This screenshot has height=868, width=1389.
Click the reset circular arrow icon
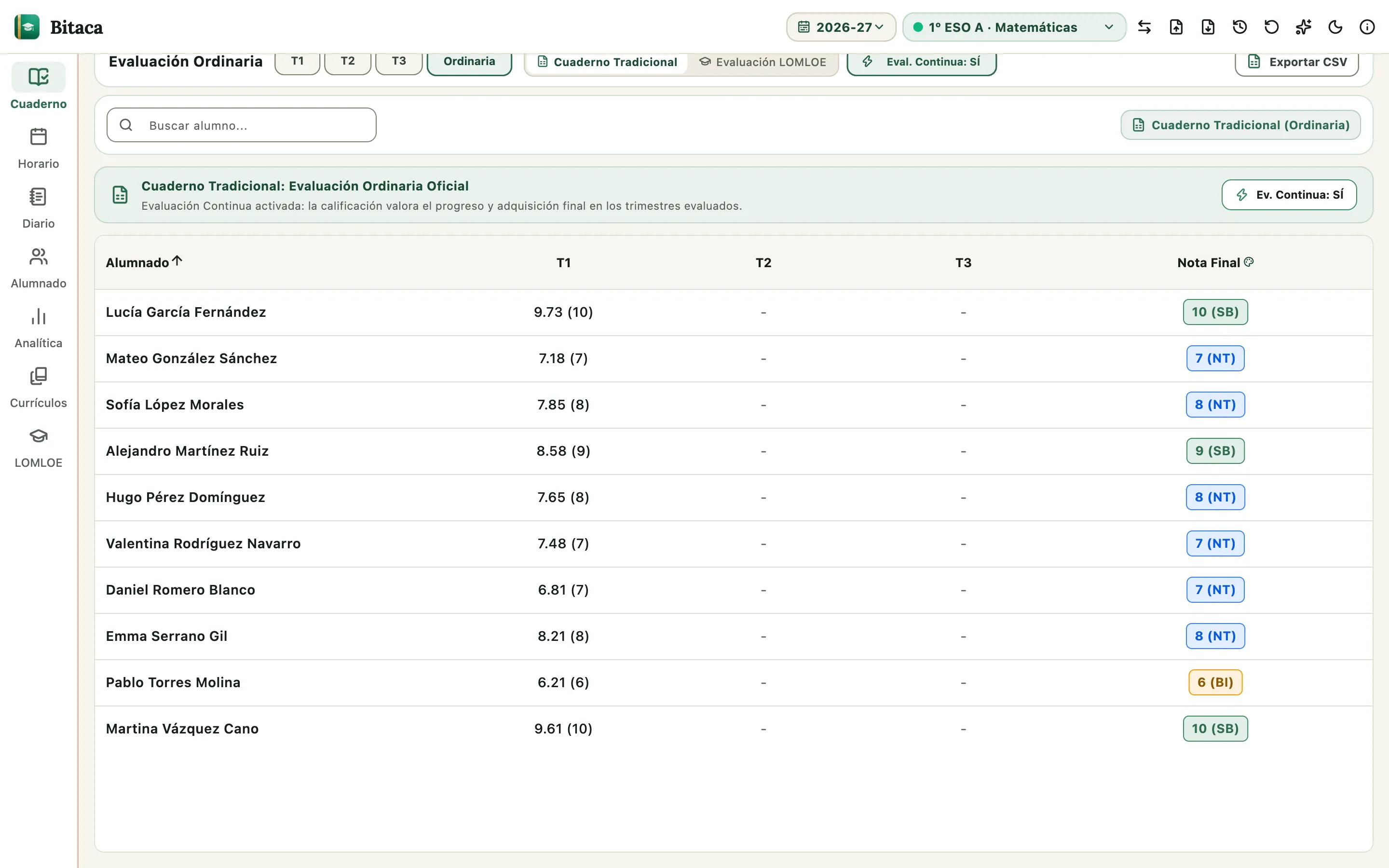point(1272,27)
